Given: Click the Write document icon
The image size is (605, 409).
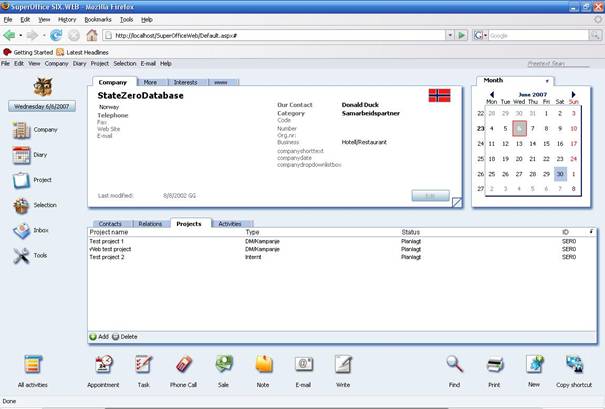Looking at the screenshot, I should [343, 364].
